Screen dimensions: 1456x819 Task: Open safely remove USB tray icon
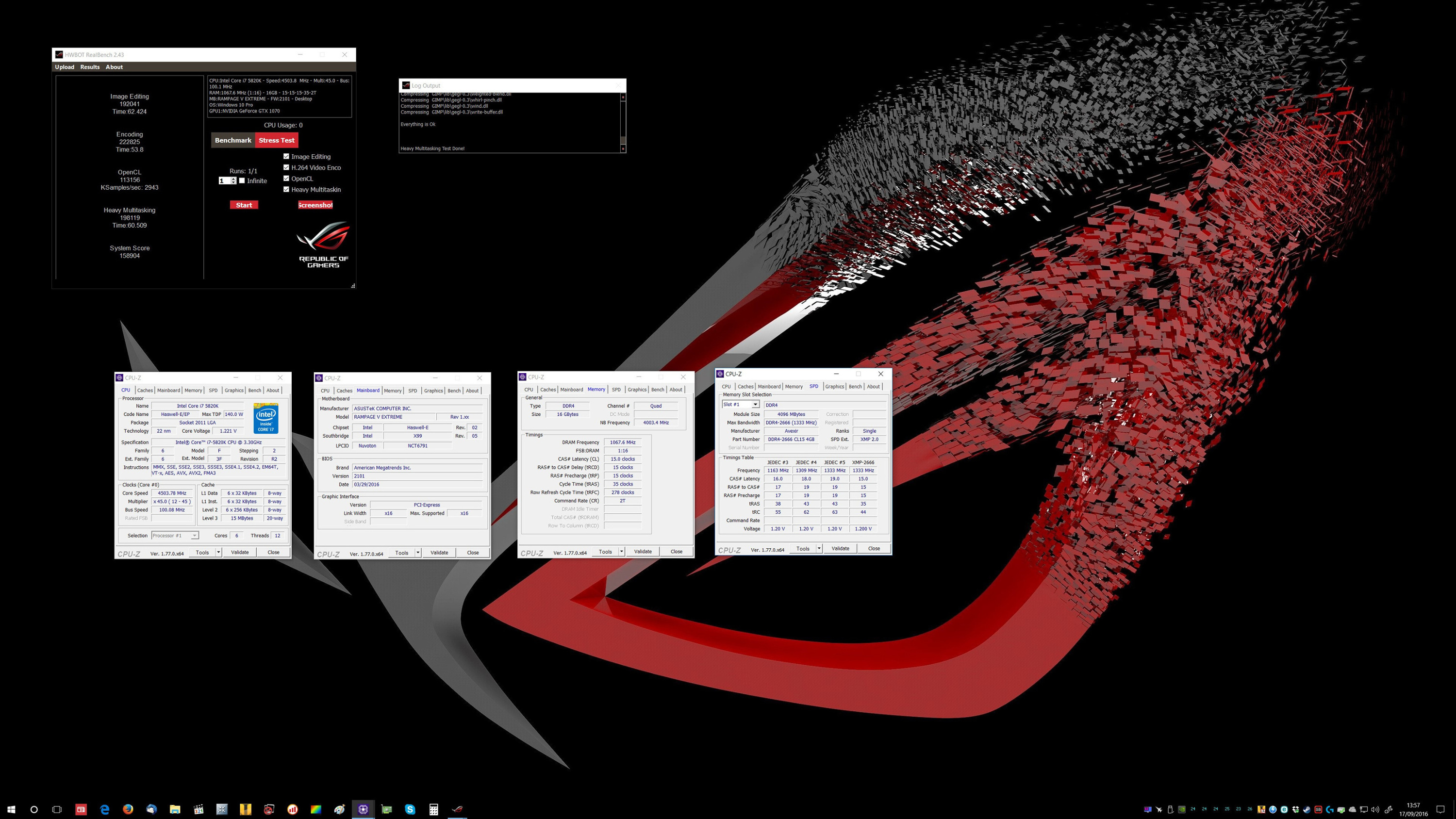(1170, 809)
